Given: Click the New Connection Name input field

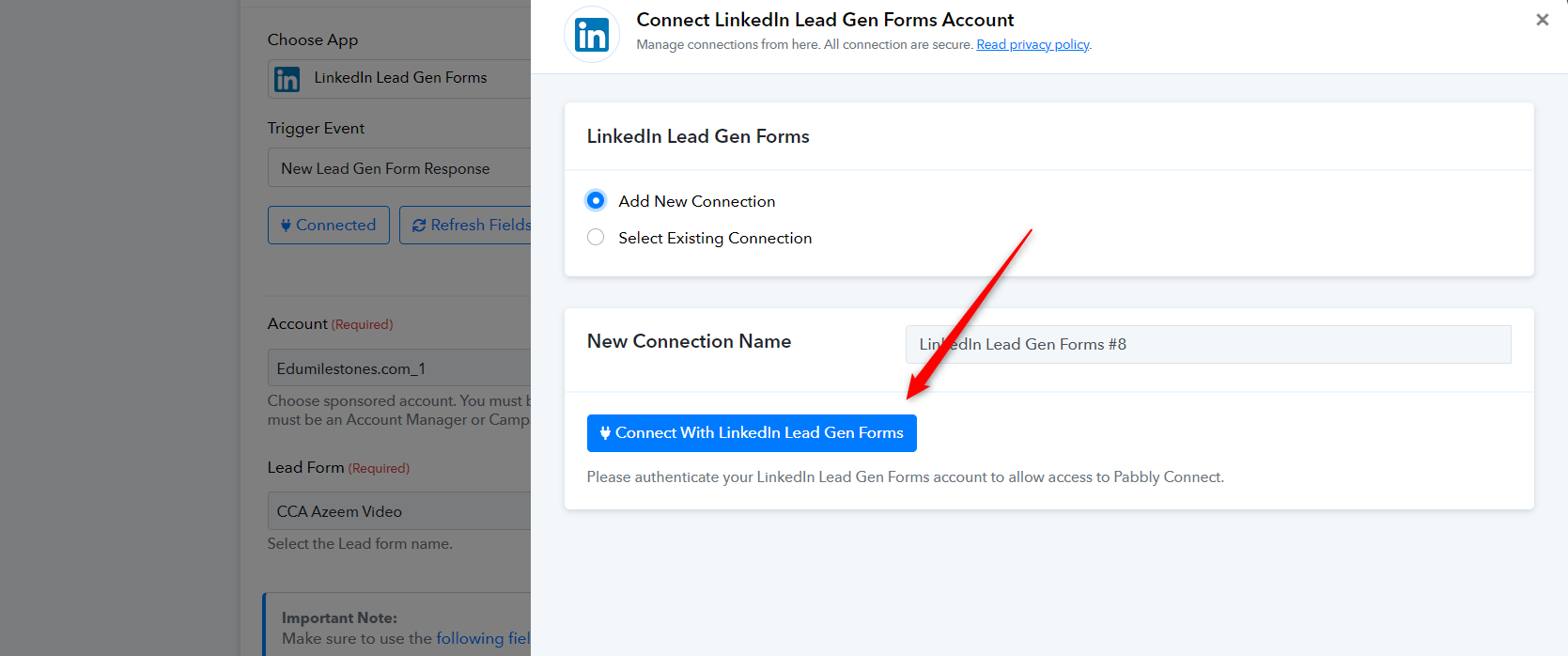Looking at the screenshot, I should [x=1208, y=344].
